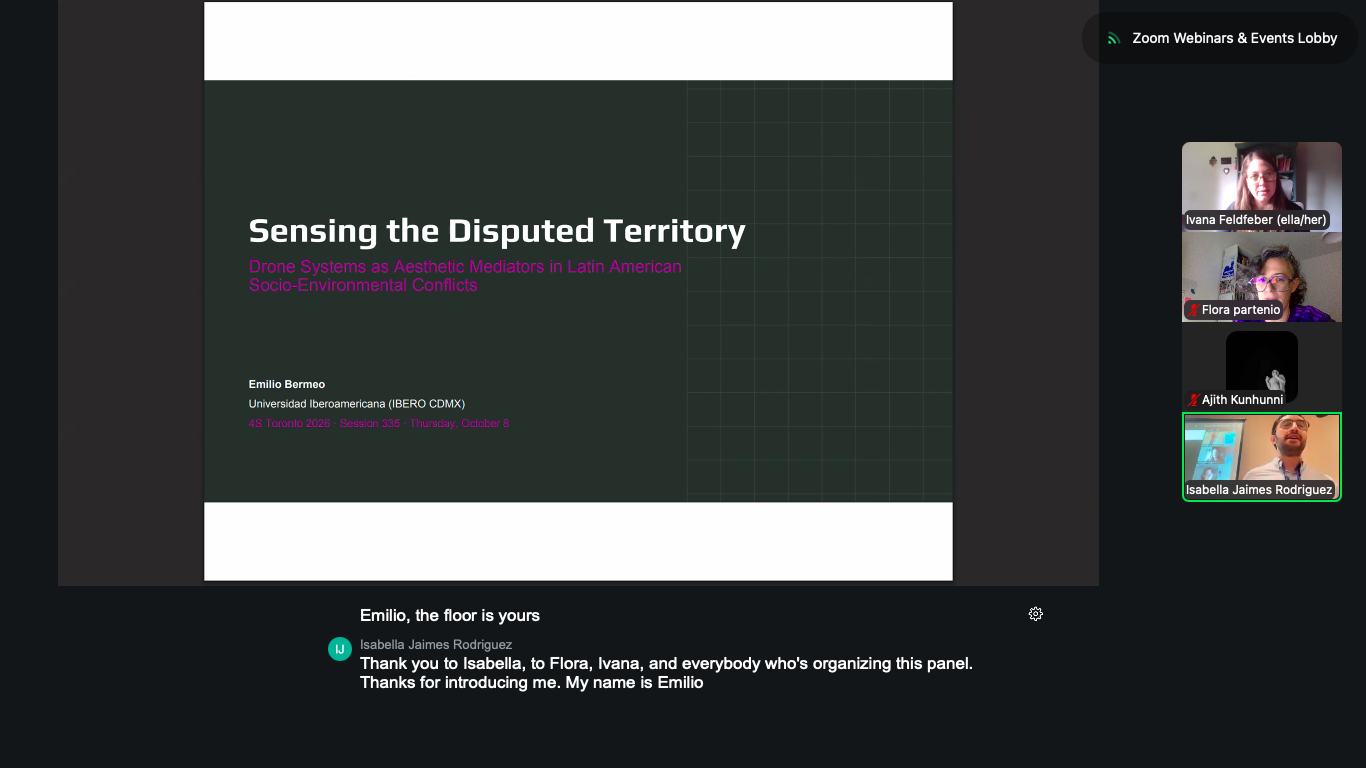Click the IJ speaker avatar in captions
Viewport: 1366px width, 768px height.
(x=340, y=649)
